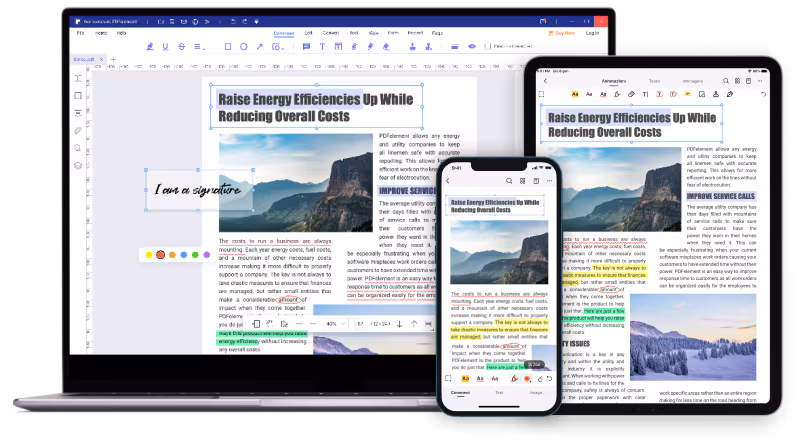This screenshot has height=444, width=798.
Task: Click the Log In button on the laptop
Action: coord(592,33)
